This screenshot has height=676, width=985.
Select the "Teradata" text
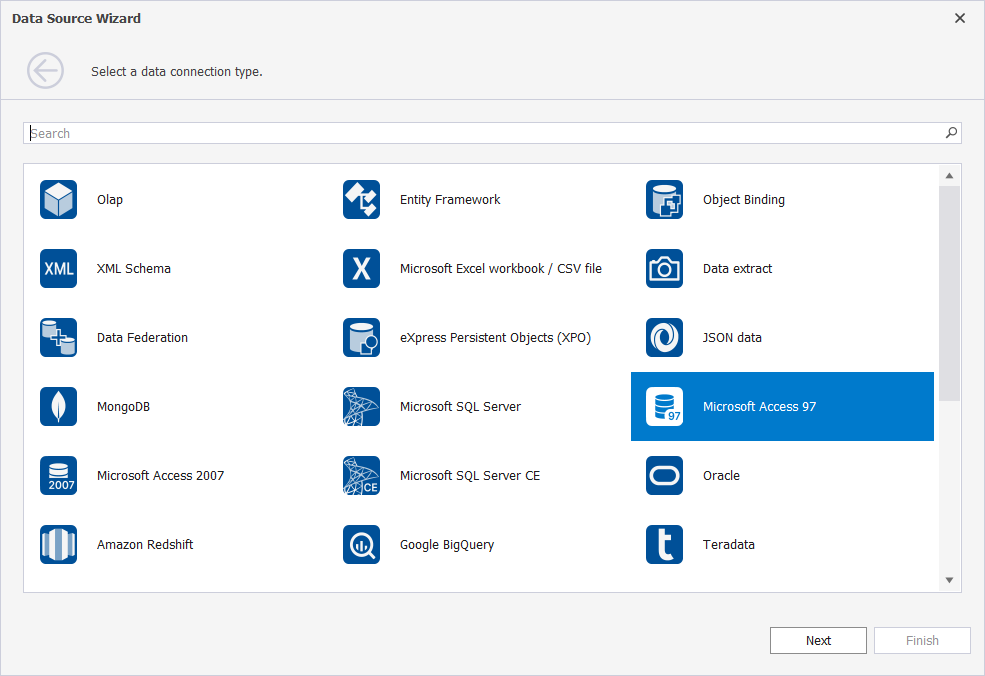click(729, 545)
